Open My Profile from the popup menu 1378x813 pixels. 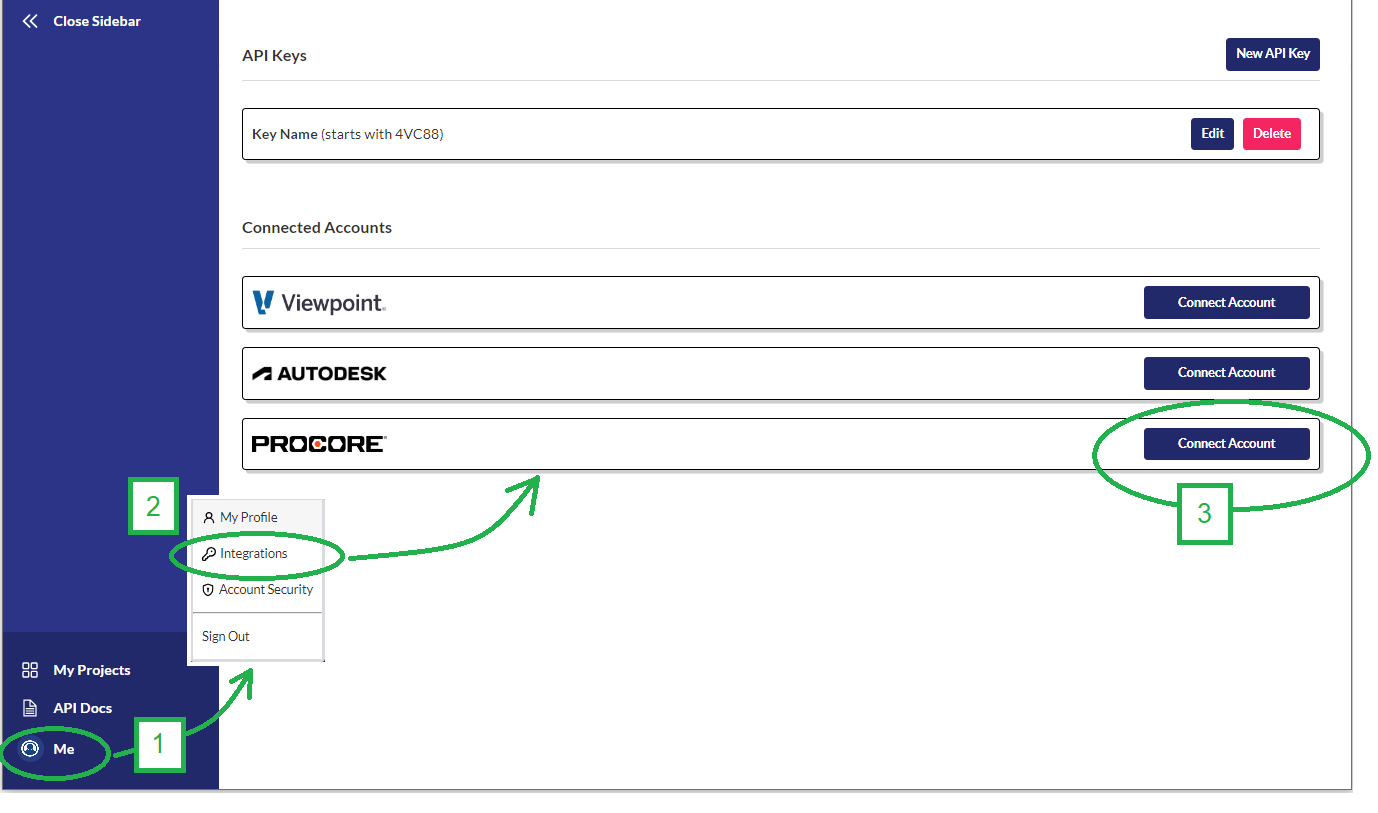[249, 518]
